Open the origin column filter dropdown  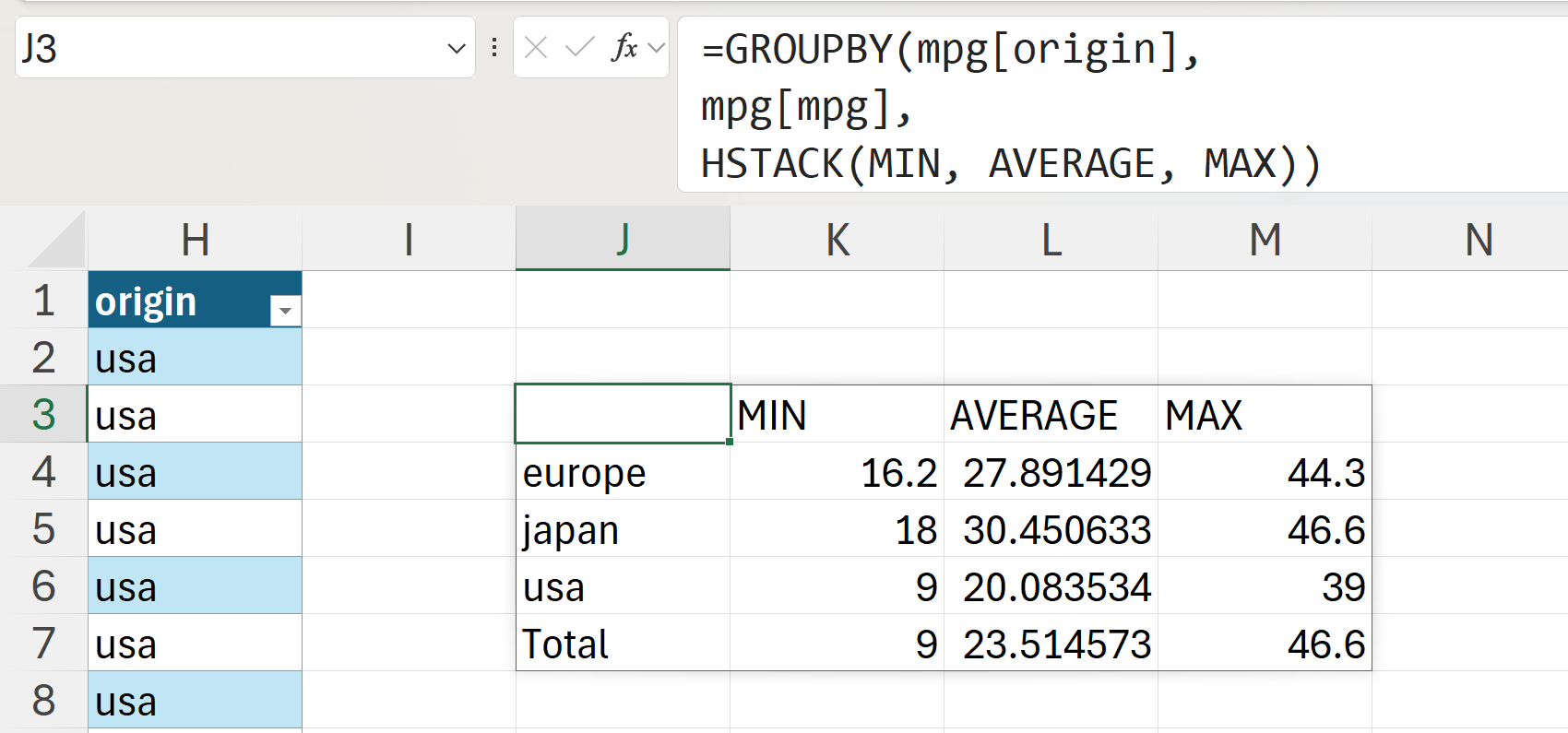285,311
